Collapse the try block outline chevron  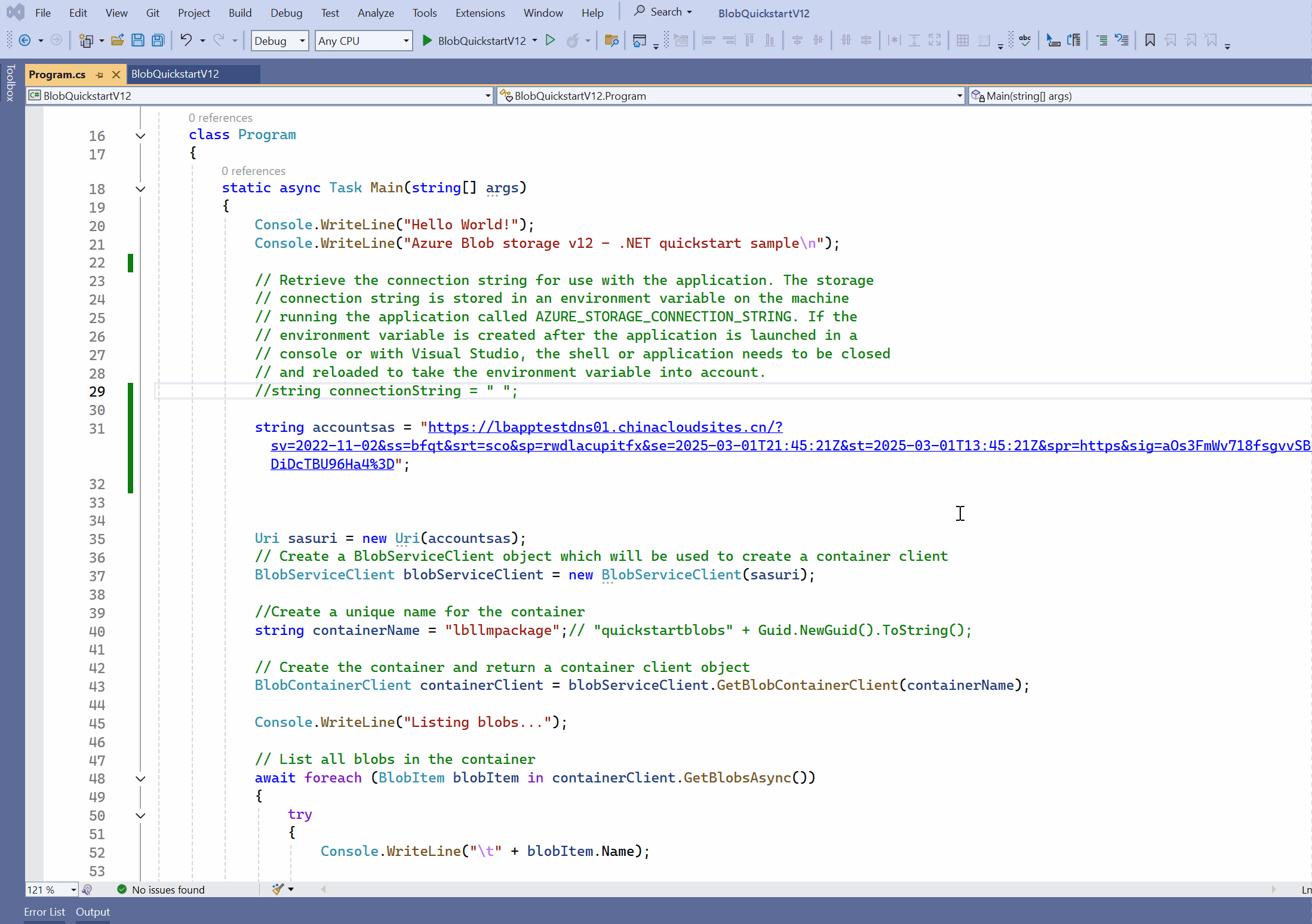tap(140, 815)
